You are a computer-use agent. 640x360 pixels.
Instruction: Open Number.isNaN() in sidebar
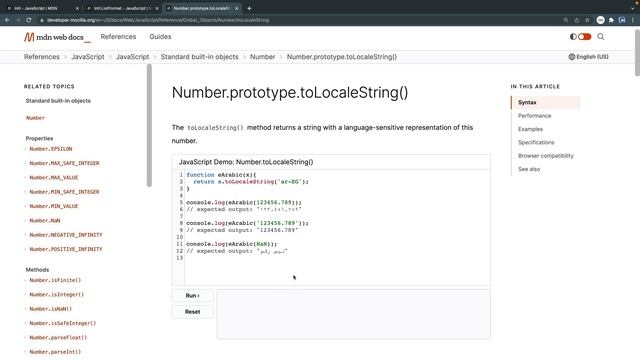(x=50, y=309)
